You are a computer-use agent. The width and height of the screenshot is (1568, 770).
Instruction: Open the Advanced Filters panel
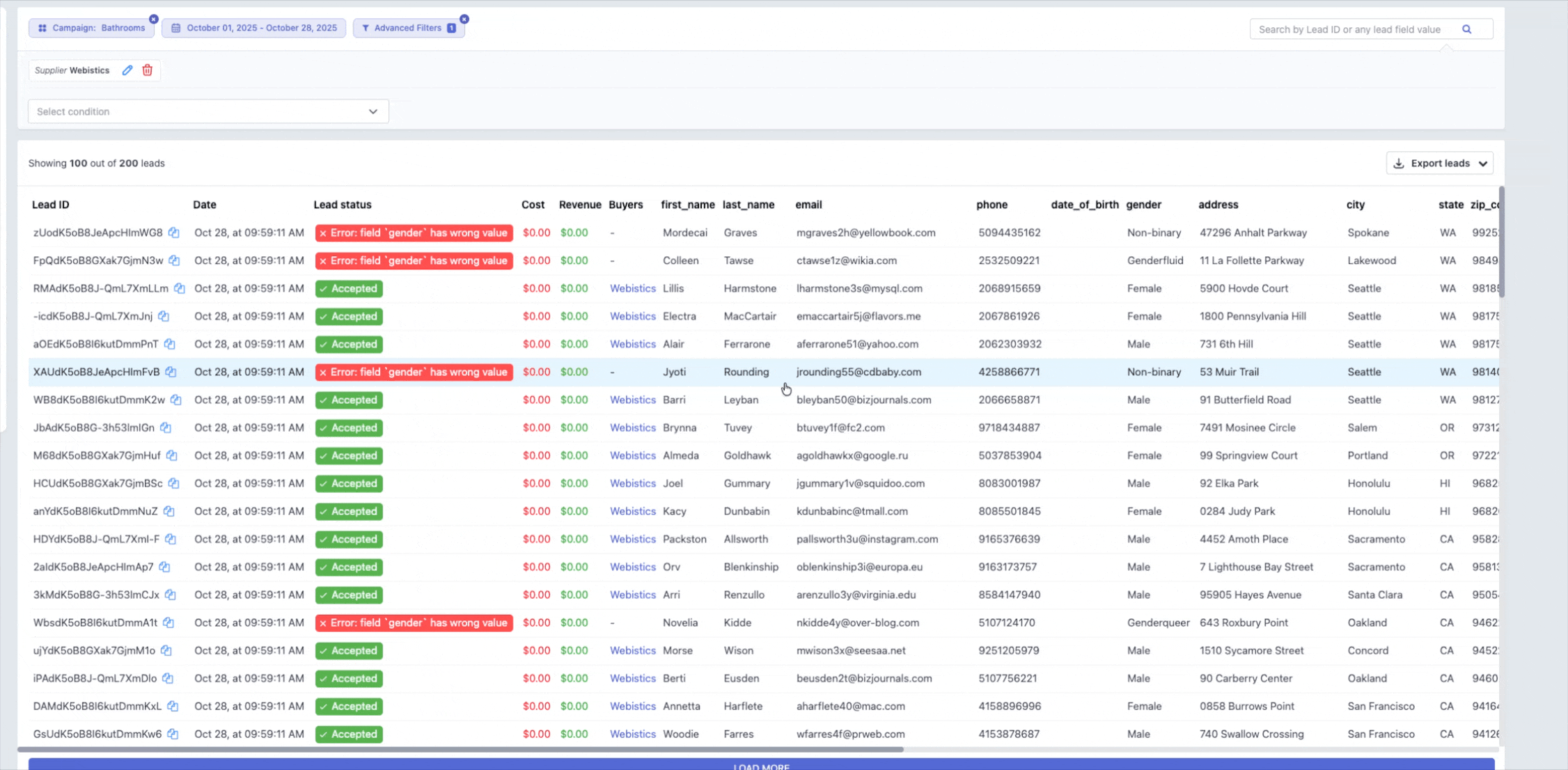pos(408,28)
